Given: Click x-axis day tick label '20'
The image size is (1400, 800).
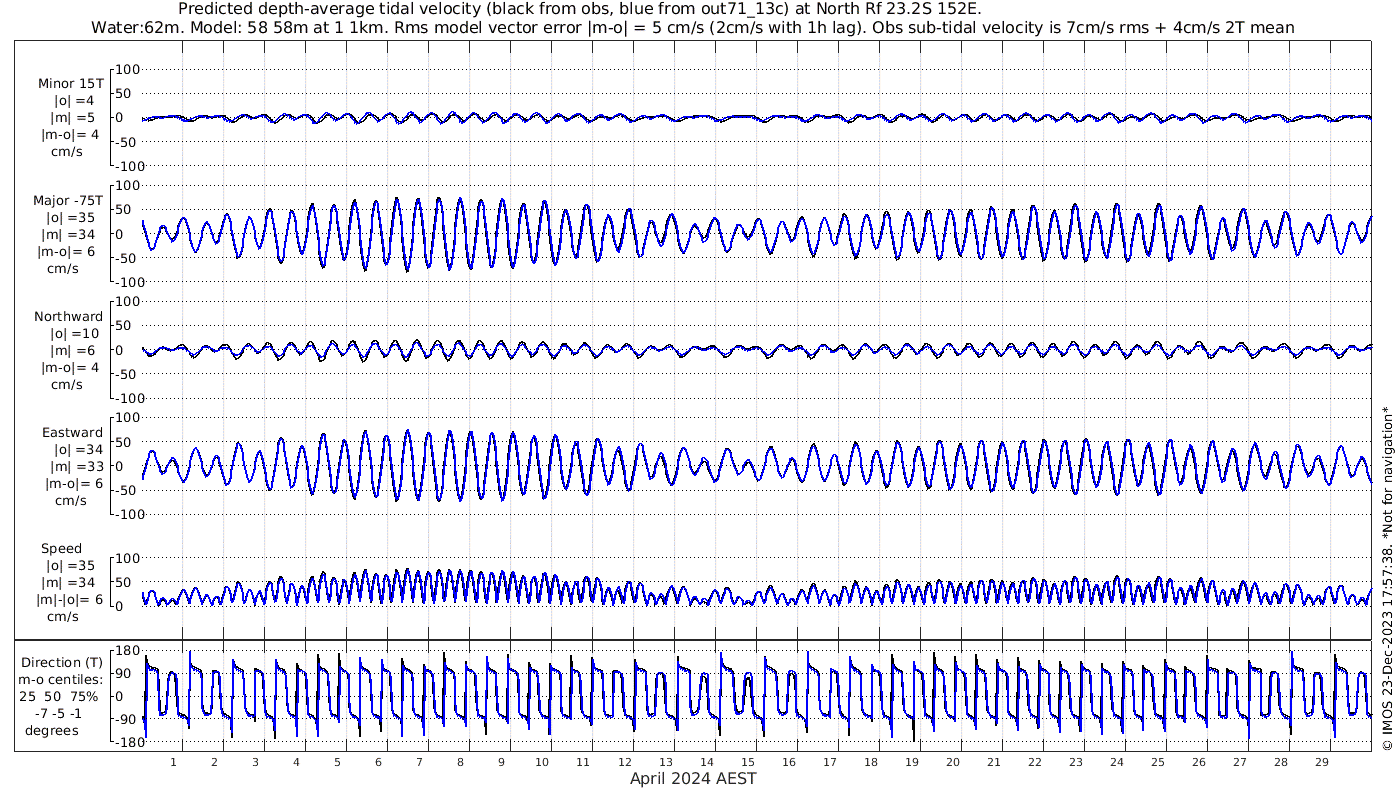Looking at the screenshot, I should click(x=953, y=762).
